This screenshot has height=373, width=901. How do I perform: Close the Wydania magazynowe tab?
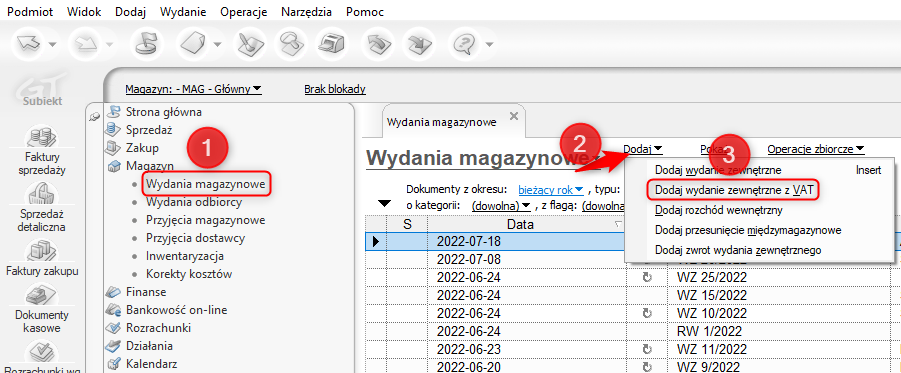coord(514,116)
